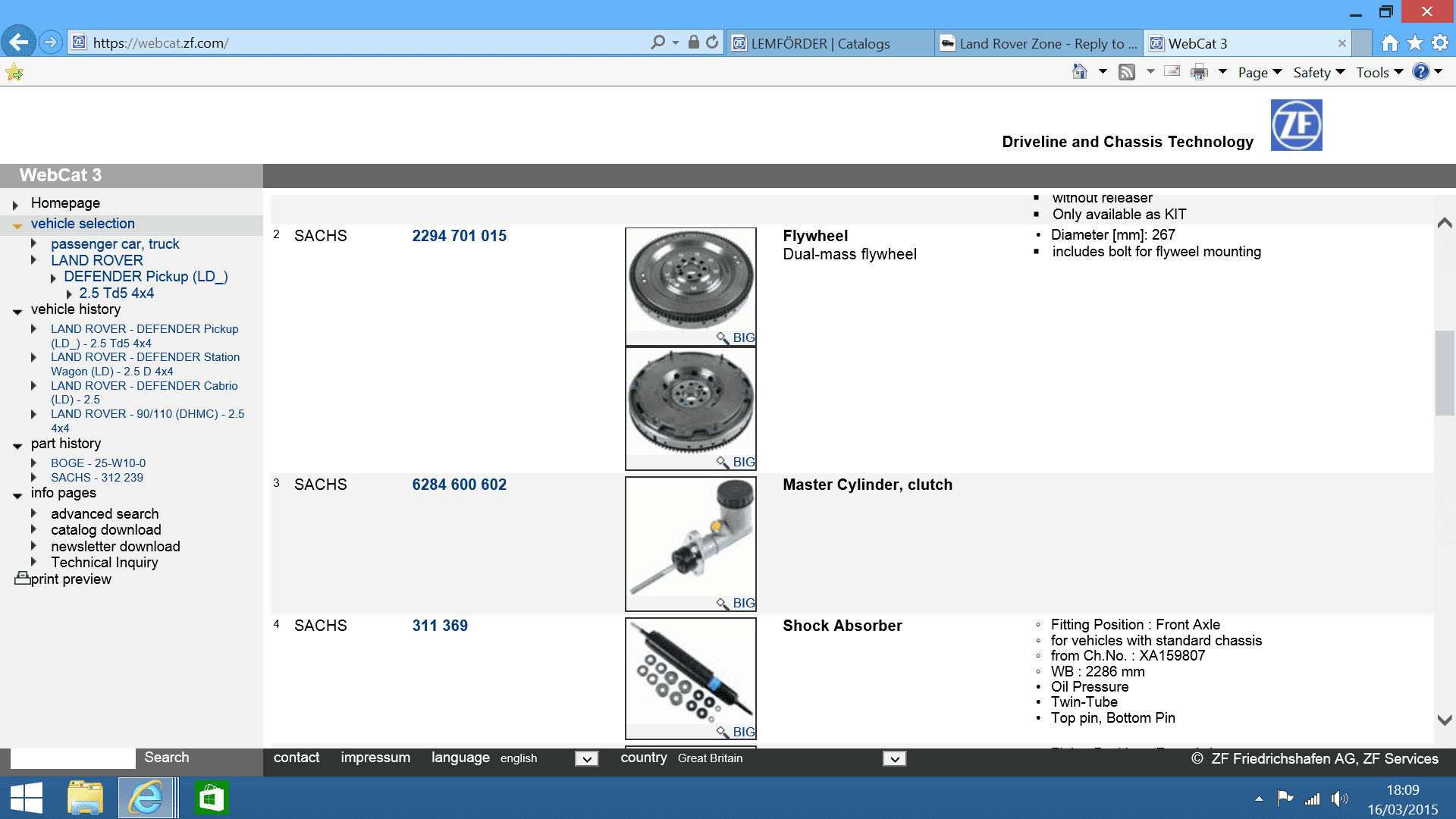
Task: Click the browser forward arrow button
Action: pyautogui.click(x=51, y=42)
